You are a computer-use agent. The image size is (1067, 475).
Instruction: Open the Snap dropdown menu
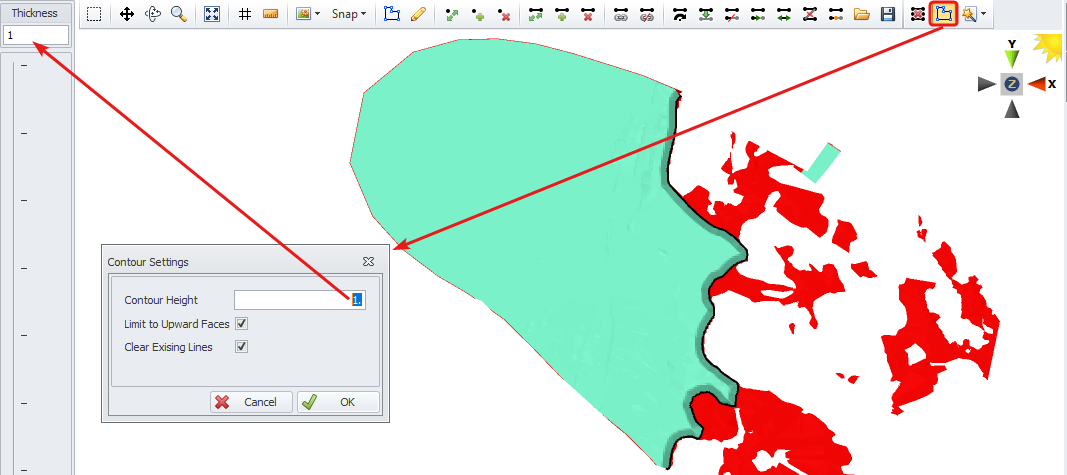(x=349, y=15)
